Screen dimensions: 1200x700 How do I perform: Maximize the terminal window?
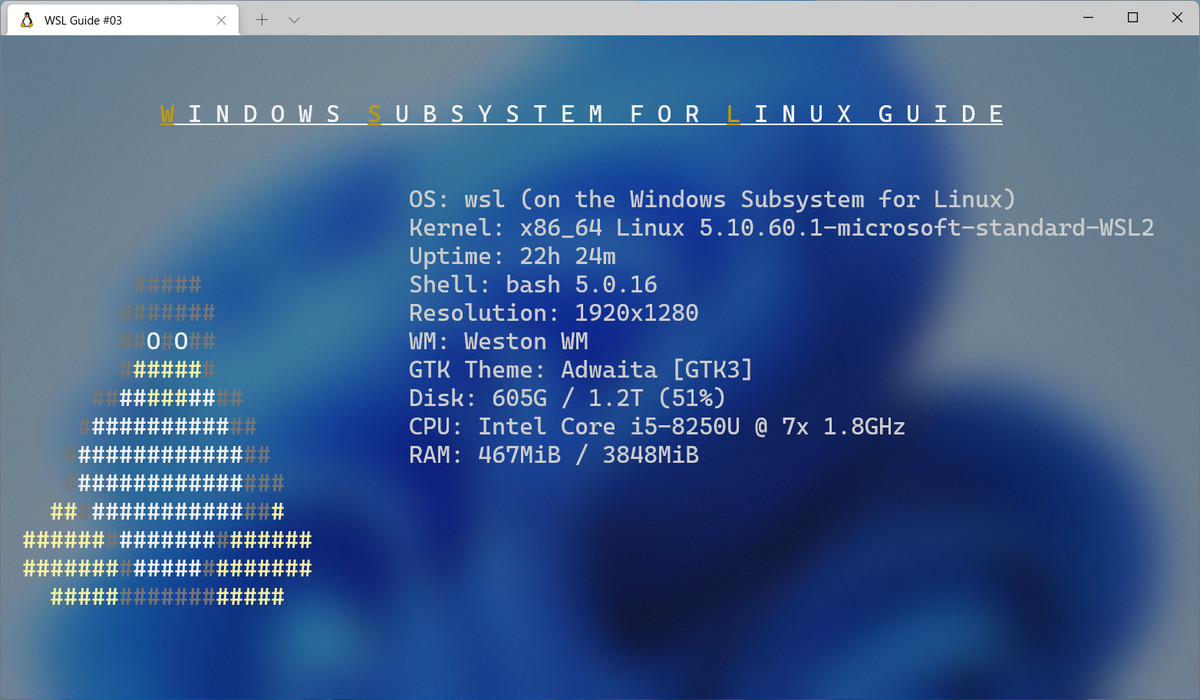pyautogui.click(x=1133, y=17)
